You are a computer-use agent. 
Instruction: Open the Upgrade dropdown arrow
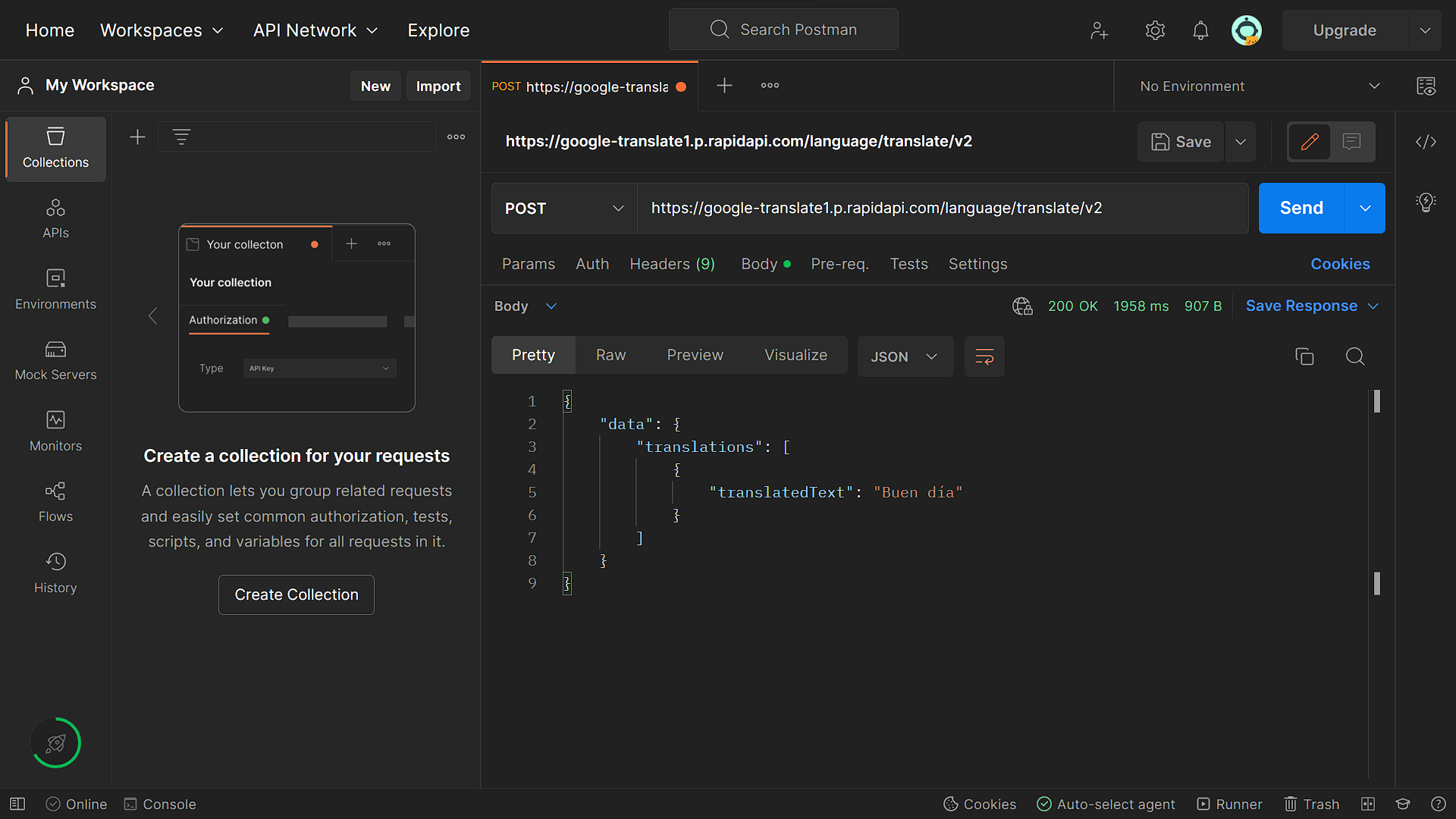pos(1425,30)
